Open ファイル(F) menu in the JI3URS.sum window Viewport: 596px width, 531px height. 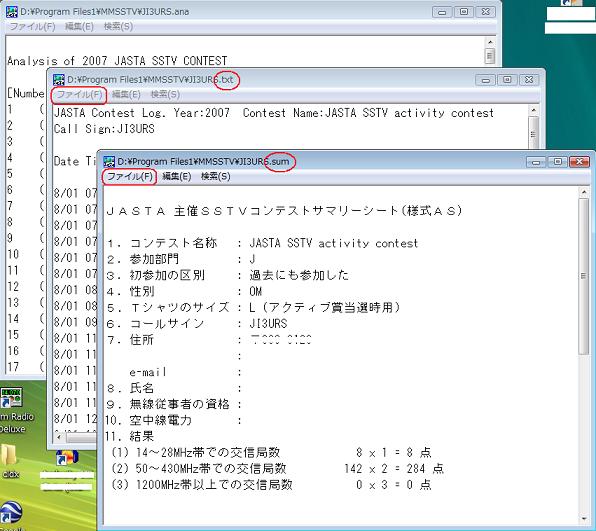tap(130, 176)
